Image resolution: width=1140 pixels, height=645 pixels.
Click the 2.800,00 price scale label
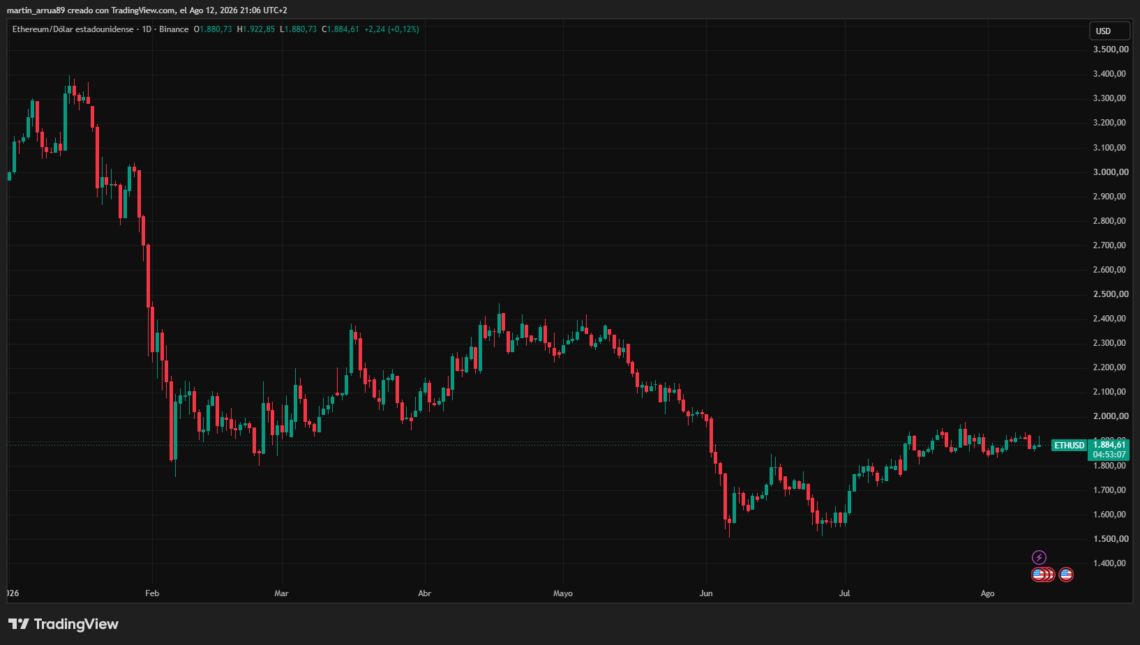(1110, 221)
